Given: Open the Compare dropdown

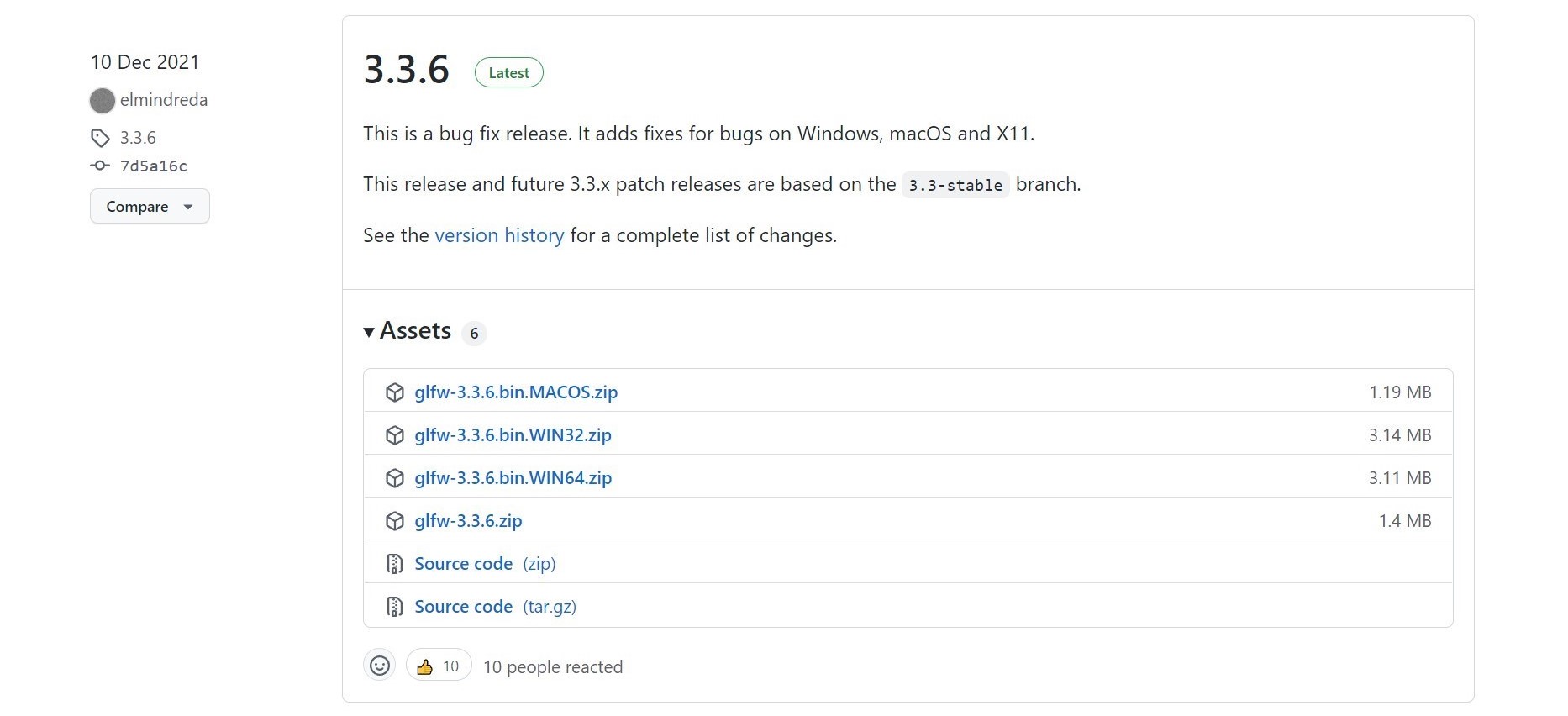Looking at the screenshot, I should coord(150,207).
